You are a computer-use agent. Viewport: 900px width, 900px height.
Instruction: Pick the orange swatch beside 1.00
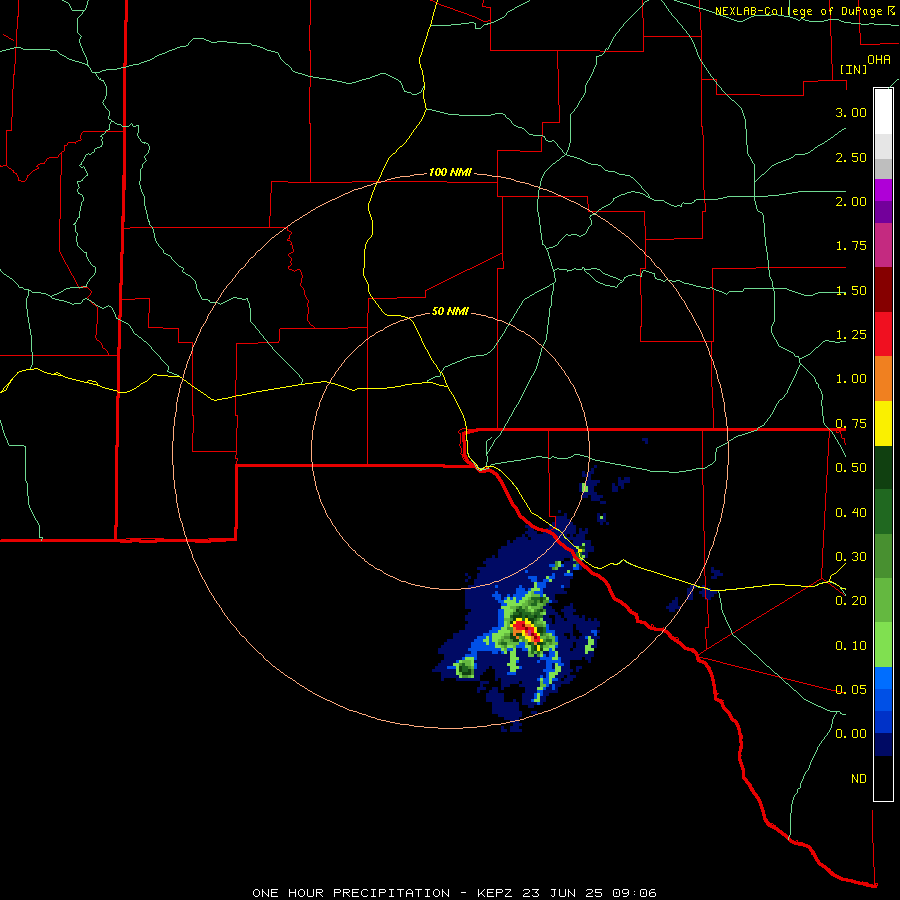[883, 378]
